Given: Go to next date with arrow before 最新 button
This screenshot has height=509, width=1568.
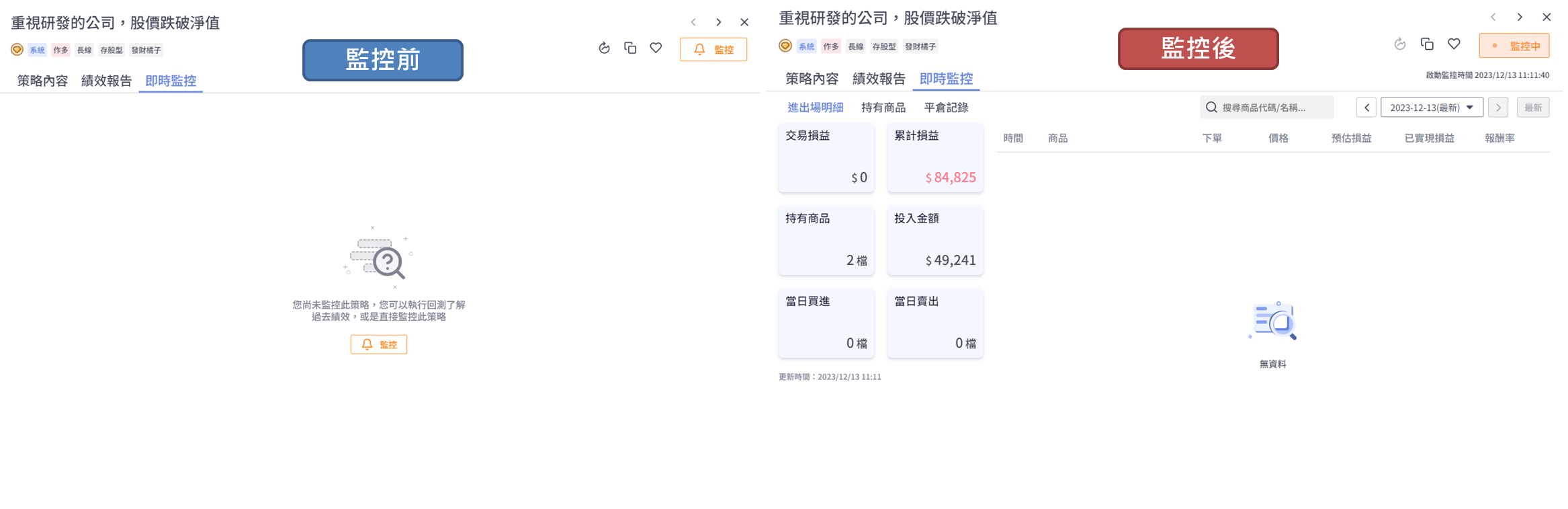Looking at the screenshot, I should tap(1498, 108).
